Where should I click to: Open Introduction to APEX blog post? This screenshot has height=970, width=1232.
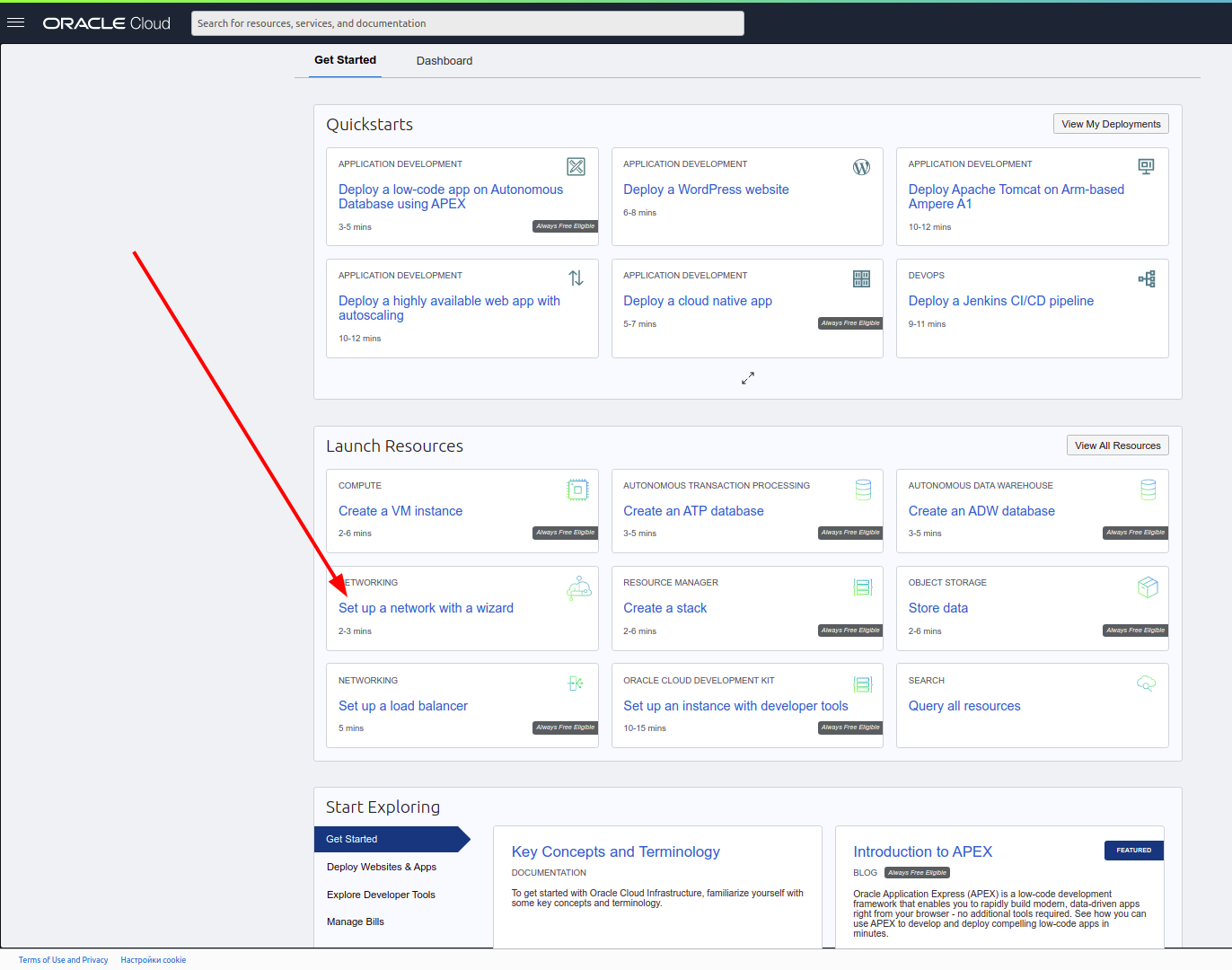tap(922, 851)
